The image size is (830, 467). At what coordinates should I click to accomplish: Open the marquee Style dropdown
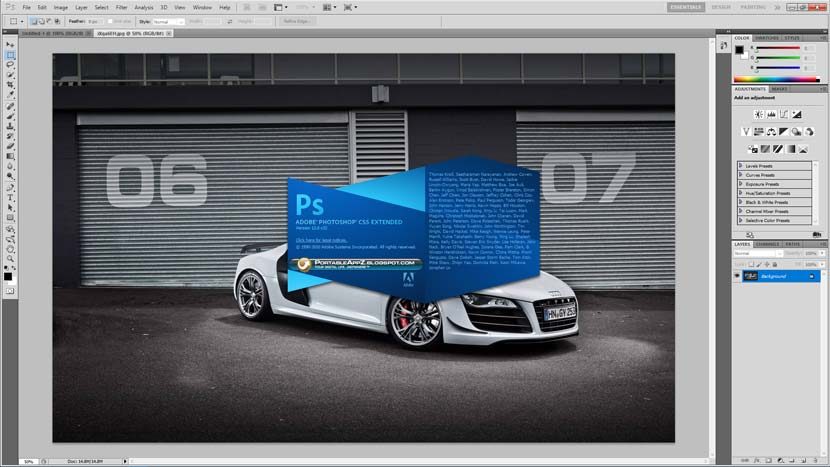coord(168,22)
